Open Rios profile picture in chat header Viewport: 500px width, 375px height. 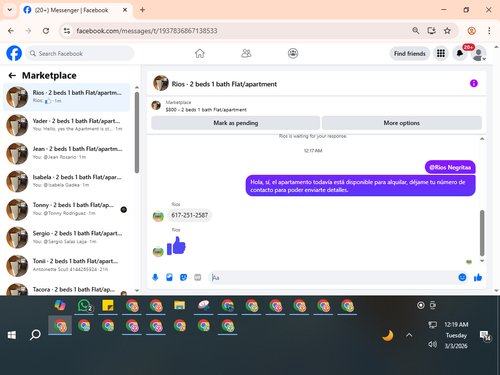click(x=161, y=83)
